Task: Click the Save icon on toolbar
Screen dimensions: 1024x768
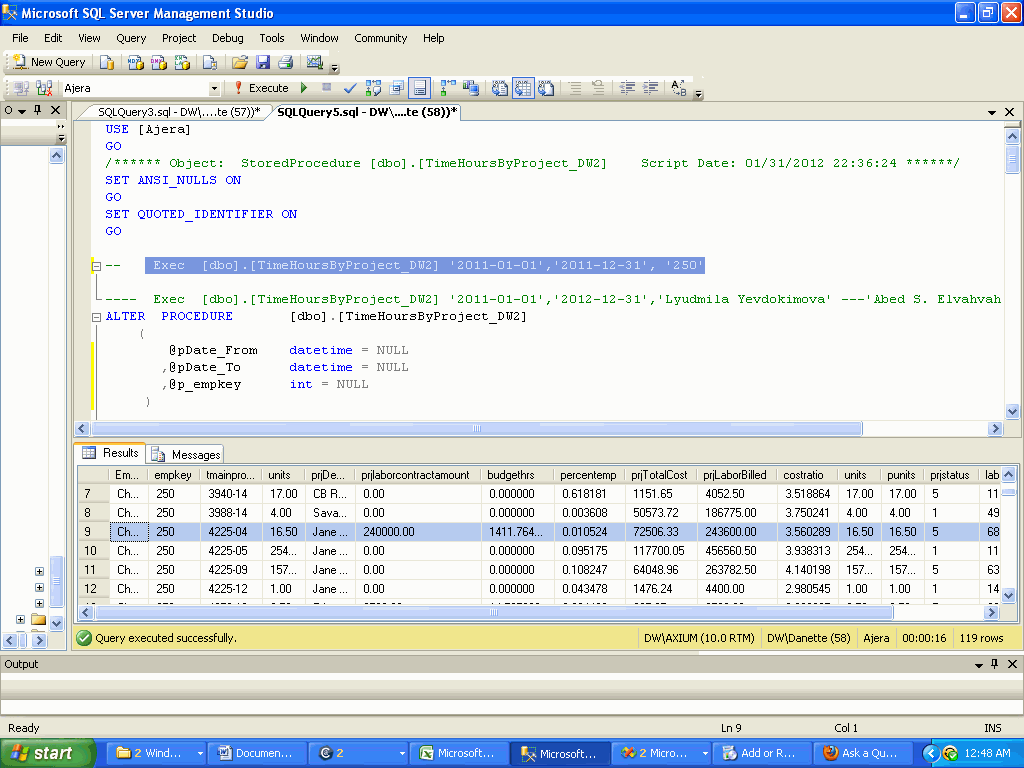Action: [x=263, y=61]
